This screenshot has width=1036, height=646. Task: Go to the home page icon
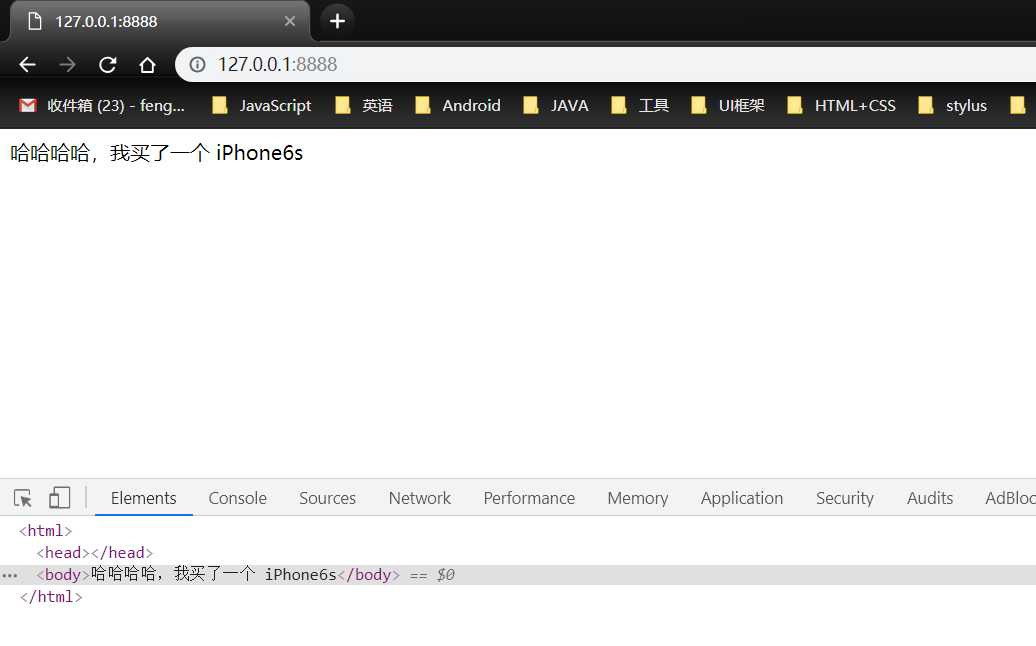pos(147,65)
